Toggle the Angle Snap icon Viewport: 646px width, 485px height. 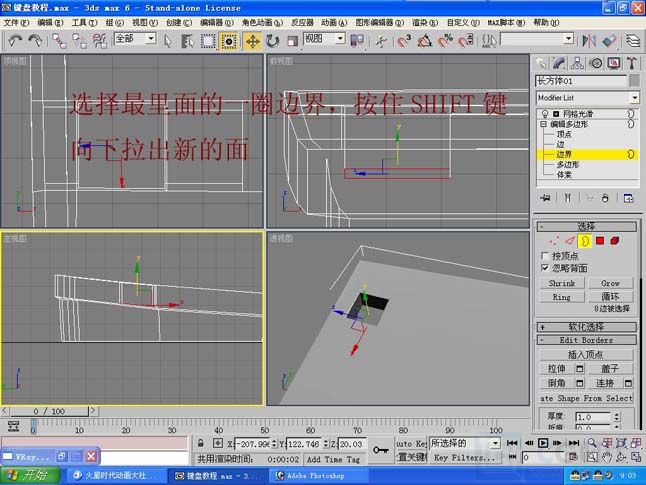[x=425, y=41]
